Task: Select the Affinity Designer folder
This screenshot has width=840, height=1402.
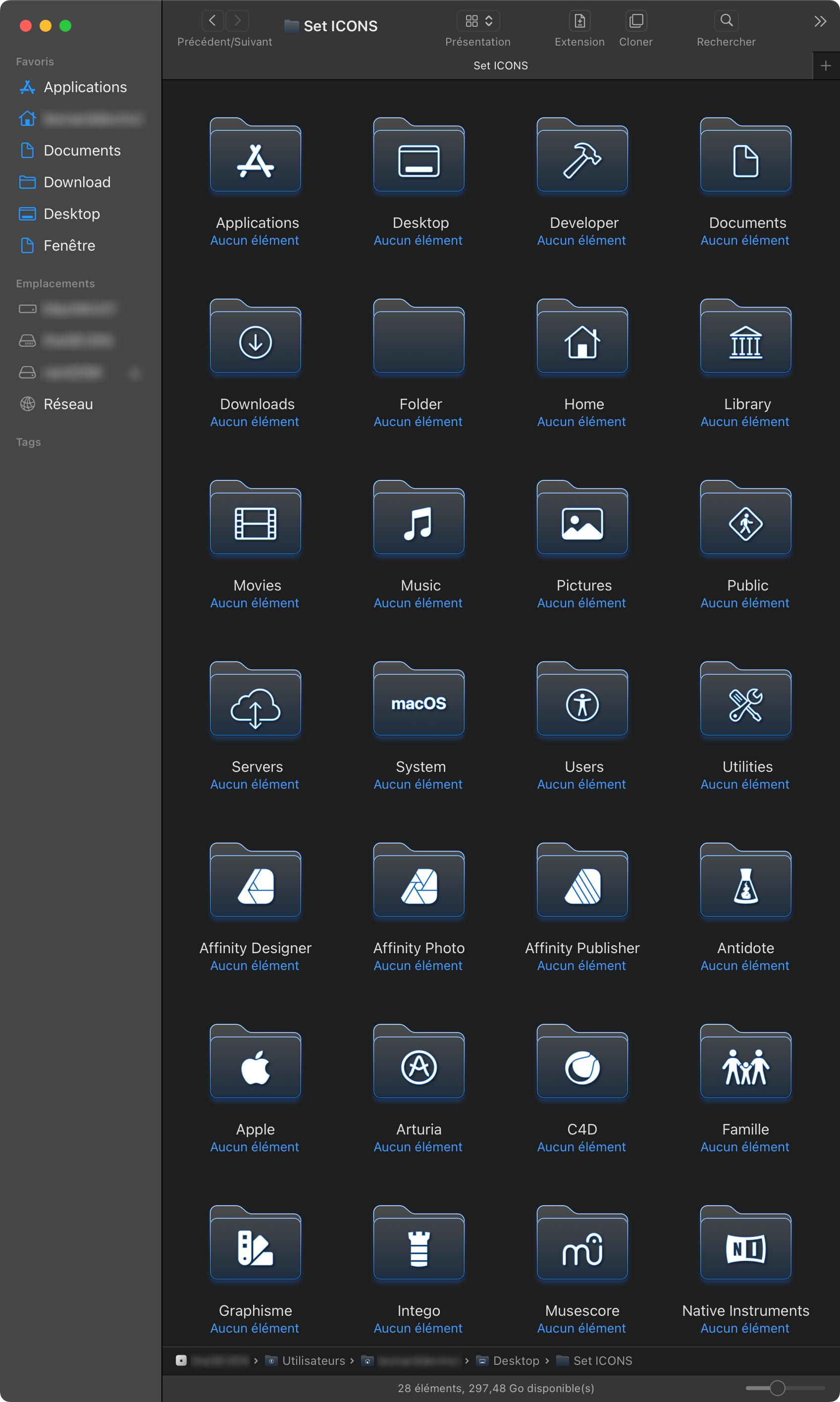Action: tap(255, 880)
